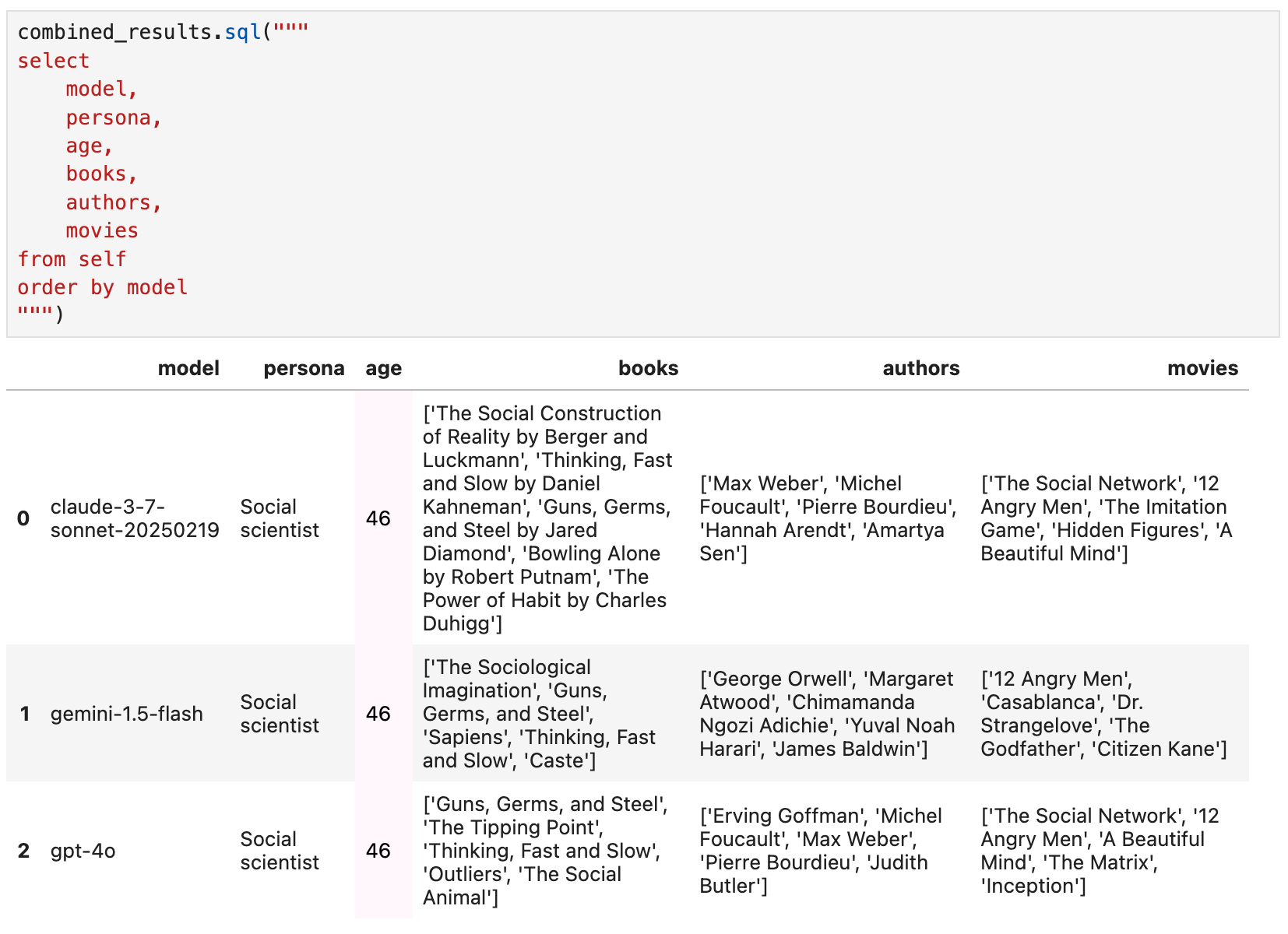The width and height of the screenshot is (1288, 934).
Task: Click the 'movies' column header
Action: 1202,368
